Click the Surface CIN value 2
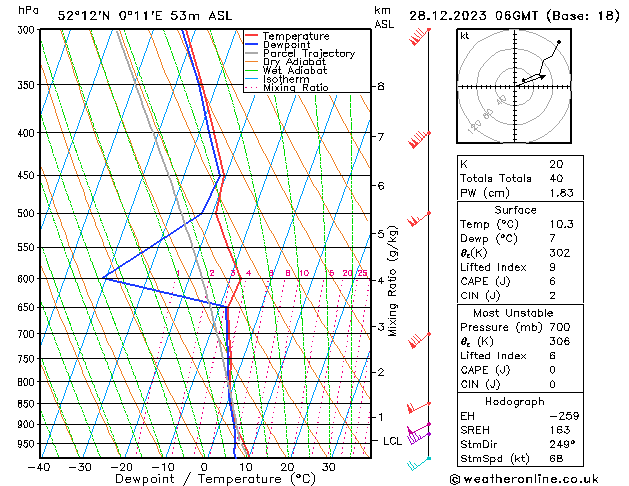This screenshot has width=629, height=486. [x=552, y=296]
